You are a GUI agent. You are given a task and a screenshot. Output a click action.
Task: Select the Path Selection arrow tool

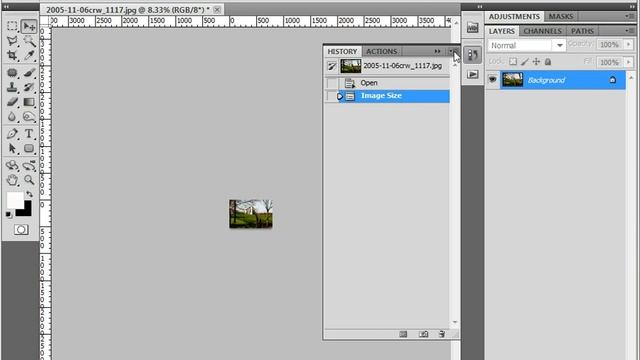[x=12, y=148]
